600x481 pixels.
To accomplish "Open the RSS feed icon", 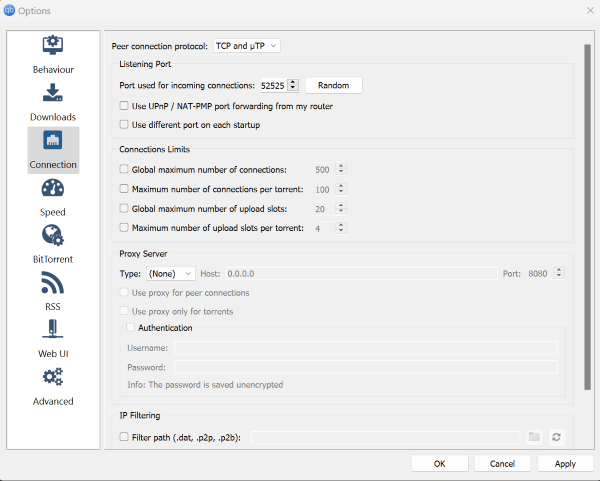I will 53,282.
